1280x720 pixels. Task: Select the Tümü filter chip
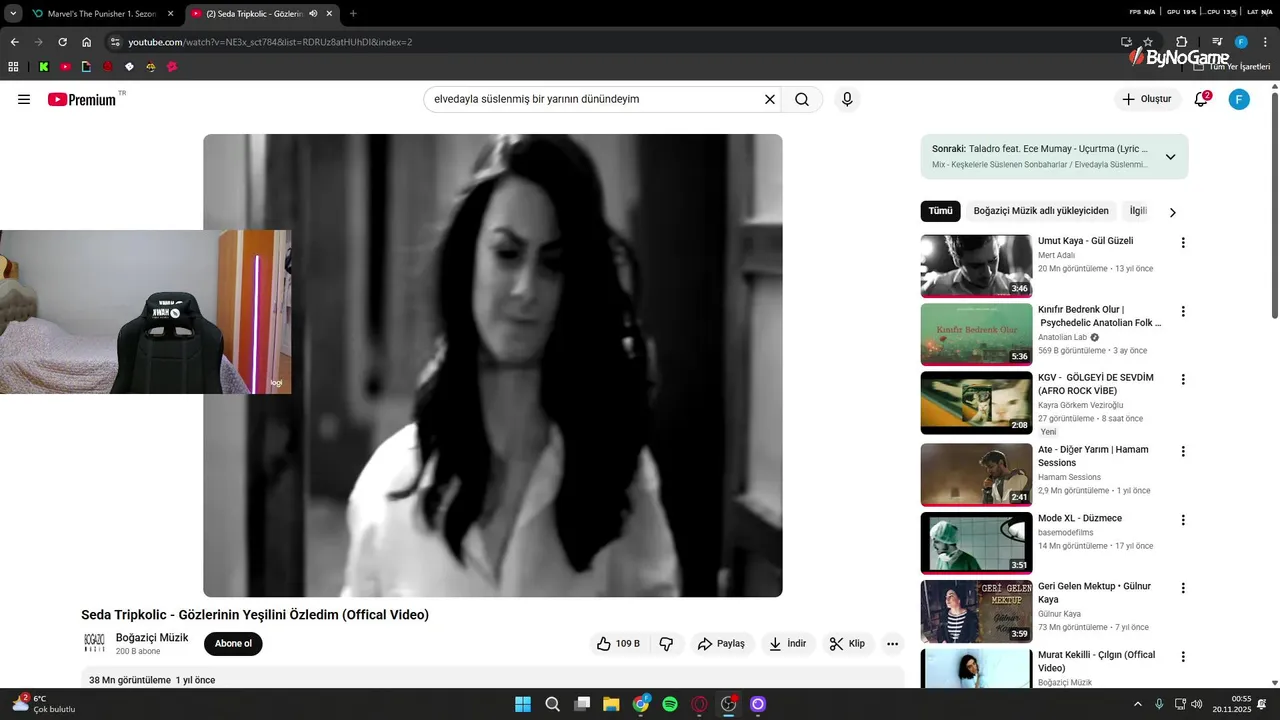(940, 211)
